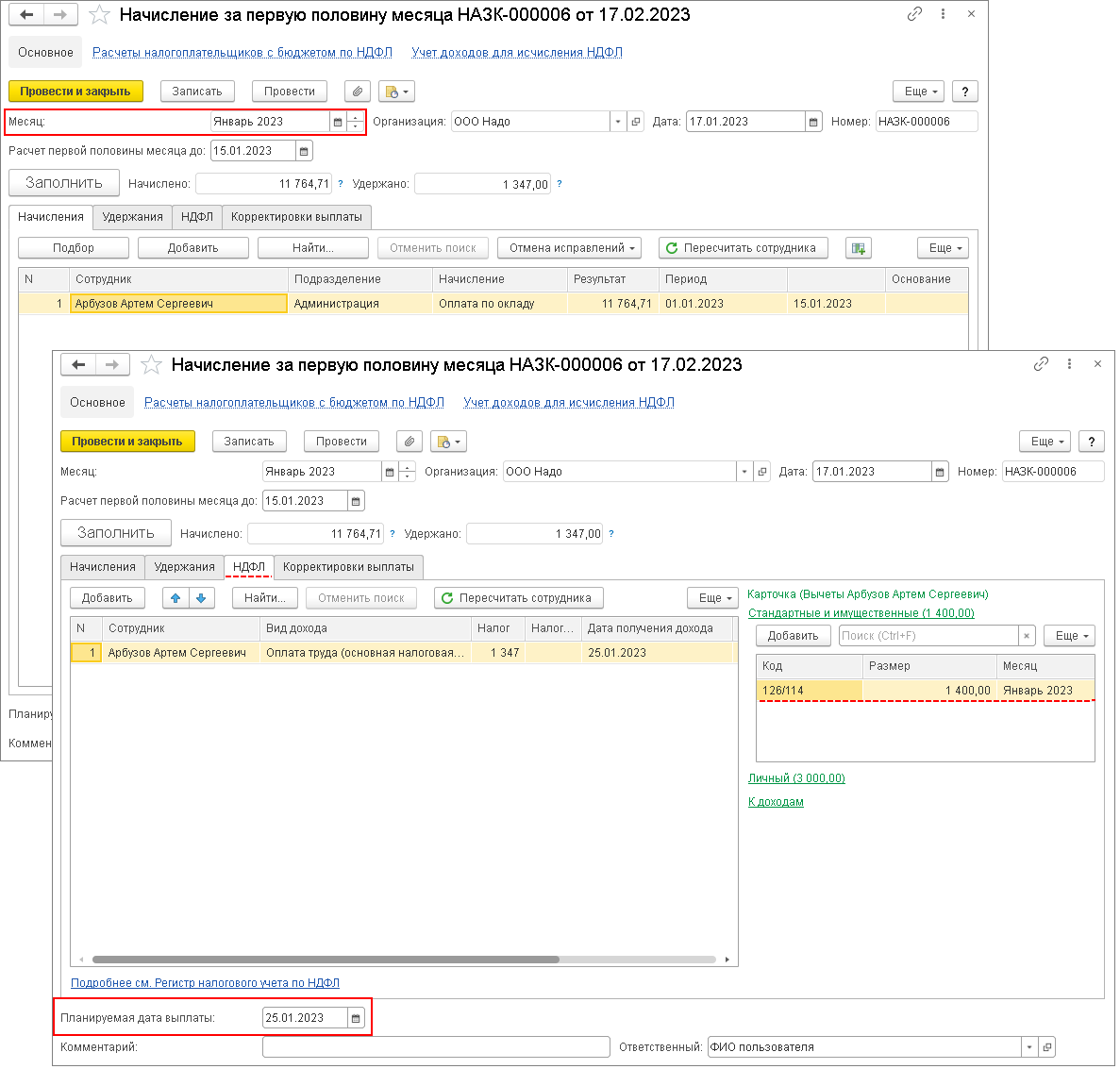Open calendar for Месяц field in front window
This screenshot has height=1069, width=1120.
(x=390, y=472)
